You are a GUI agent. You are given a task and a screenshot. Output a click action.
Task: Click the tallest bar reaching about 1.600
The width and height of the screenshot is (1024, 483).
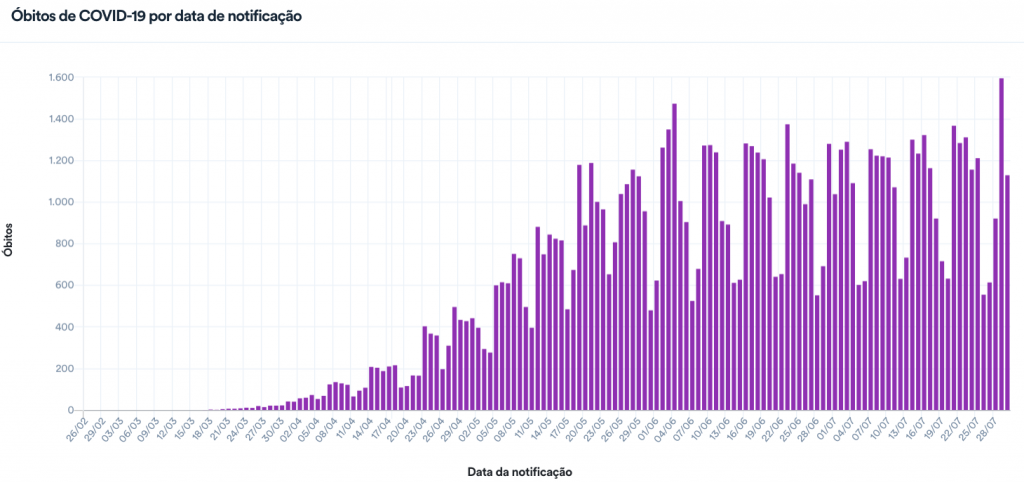pos(1001,245)
